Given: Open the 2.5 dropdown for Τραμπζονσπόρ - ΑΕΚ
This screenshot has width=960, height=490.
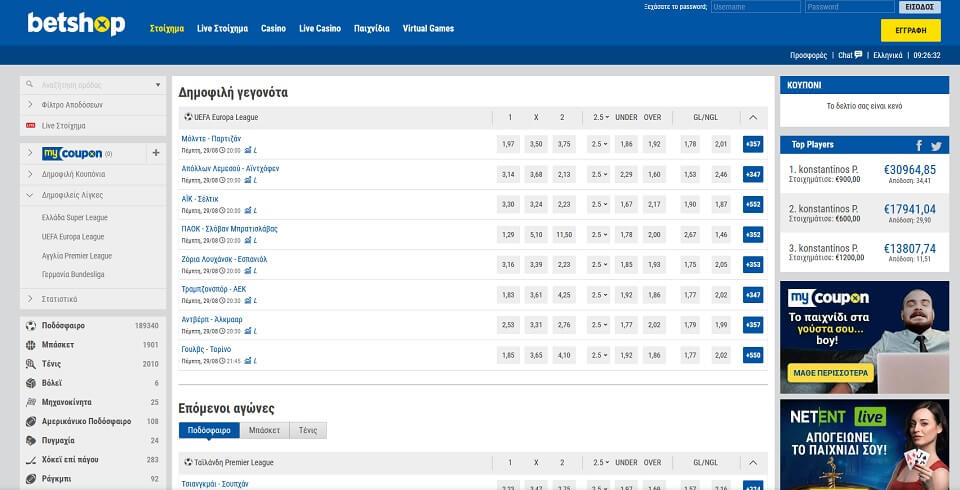Looking at the screenshot, I should (x=599, y=295).
